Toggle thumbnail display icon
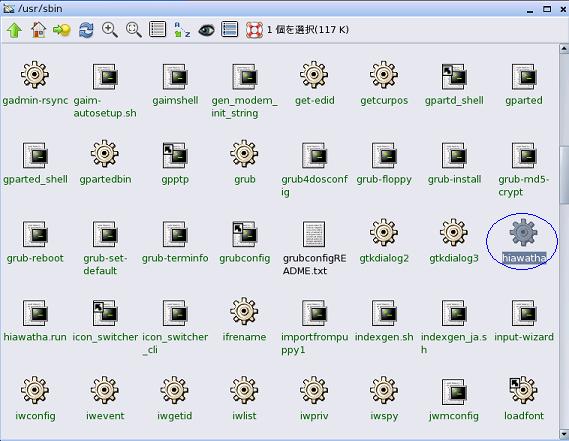 pyautogui.click(x=230, y=29)
